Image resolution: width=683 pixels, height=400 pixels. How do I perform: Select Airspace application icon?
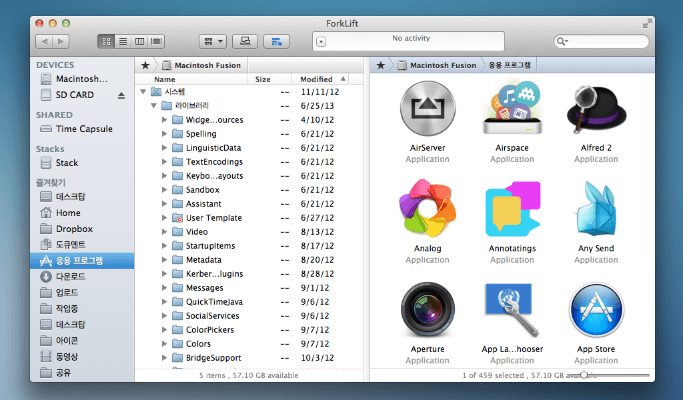pyautogui.click(x=512, y=108)
